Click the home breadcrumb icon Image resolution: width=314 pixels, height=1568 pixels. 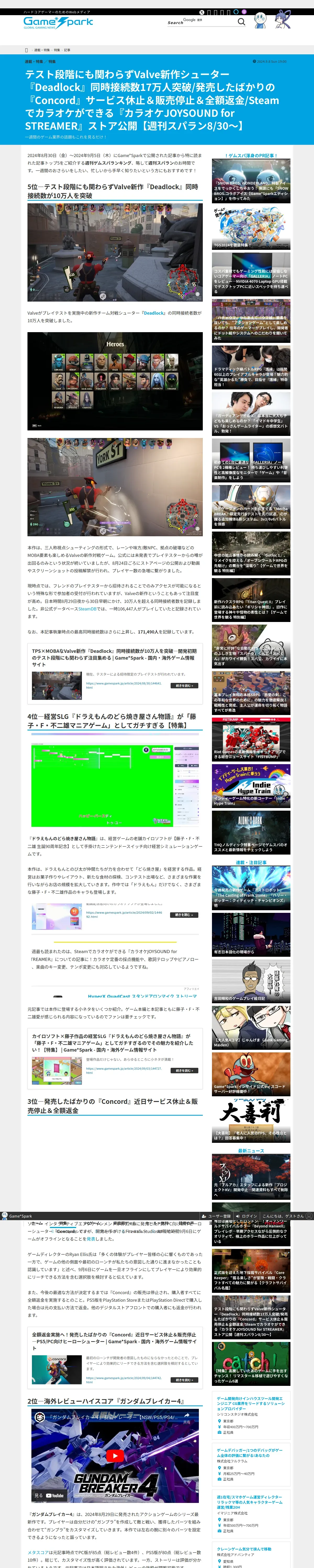point(26,50)
